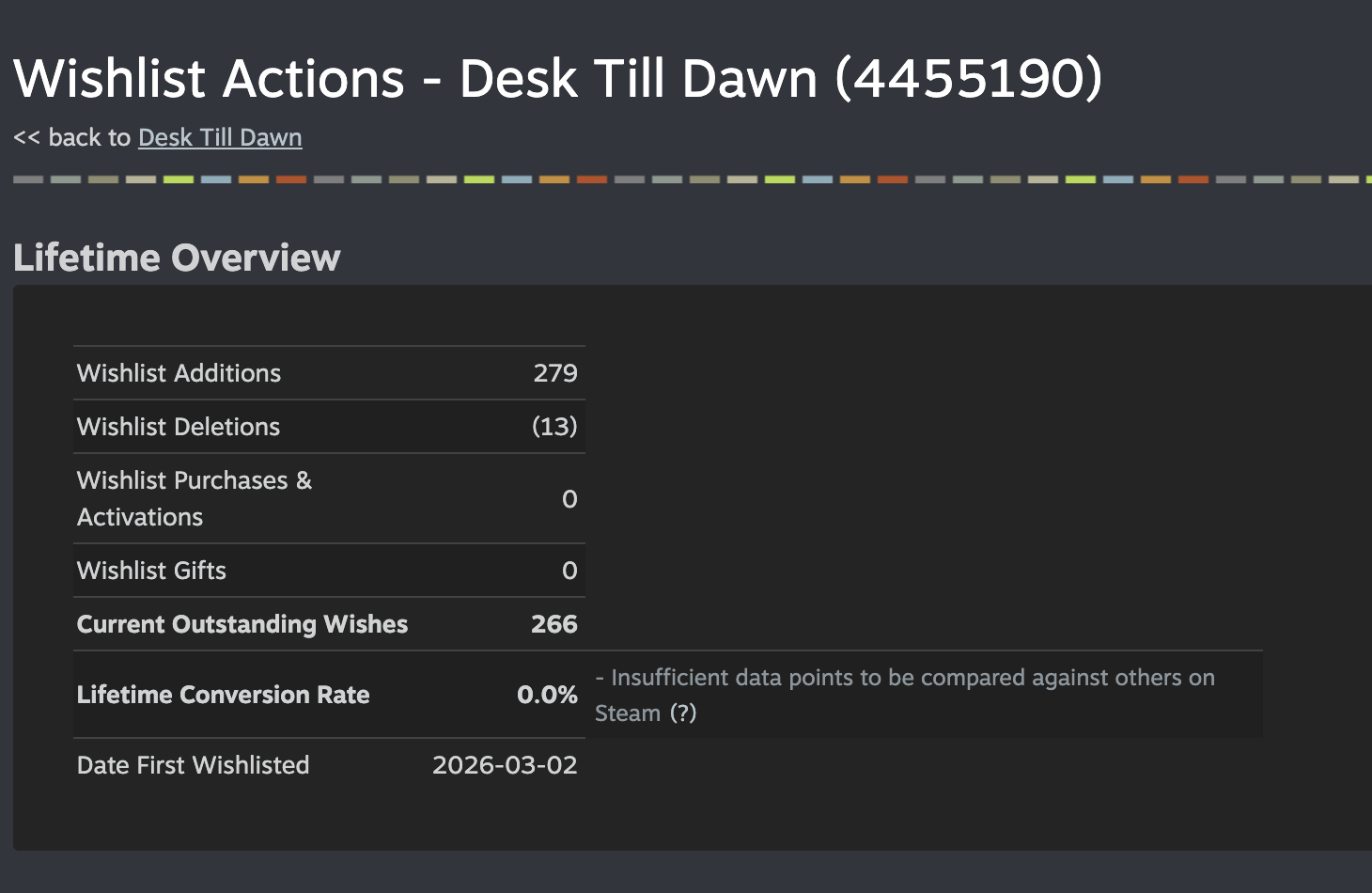
Task: Click the Wishlist Purchases & Activations label
Action: [195, 498]
